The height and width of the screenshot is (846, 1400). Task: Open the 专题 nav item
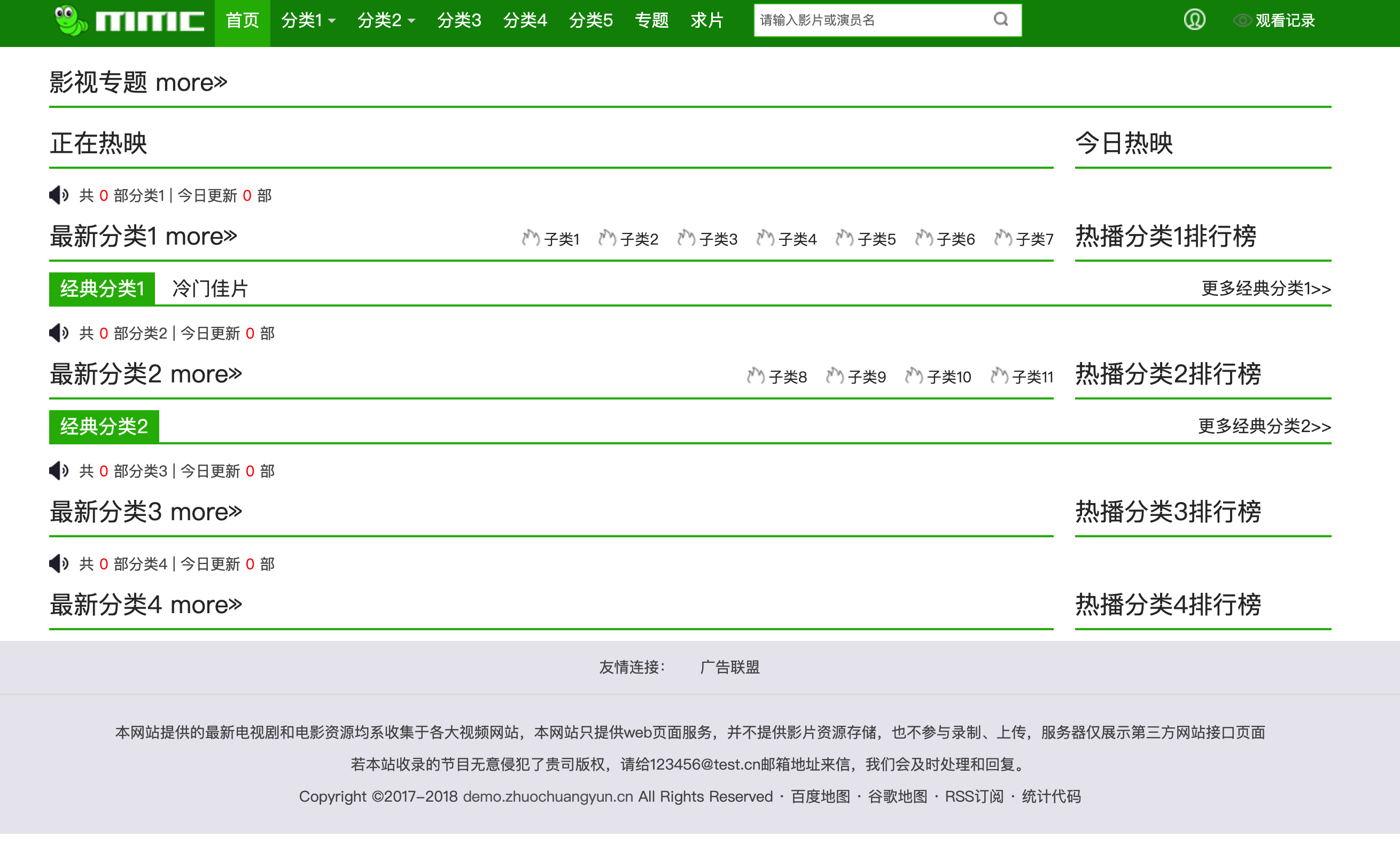pos(652,20)
